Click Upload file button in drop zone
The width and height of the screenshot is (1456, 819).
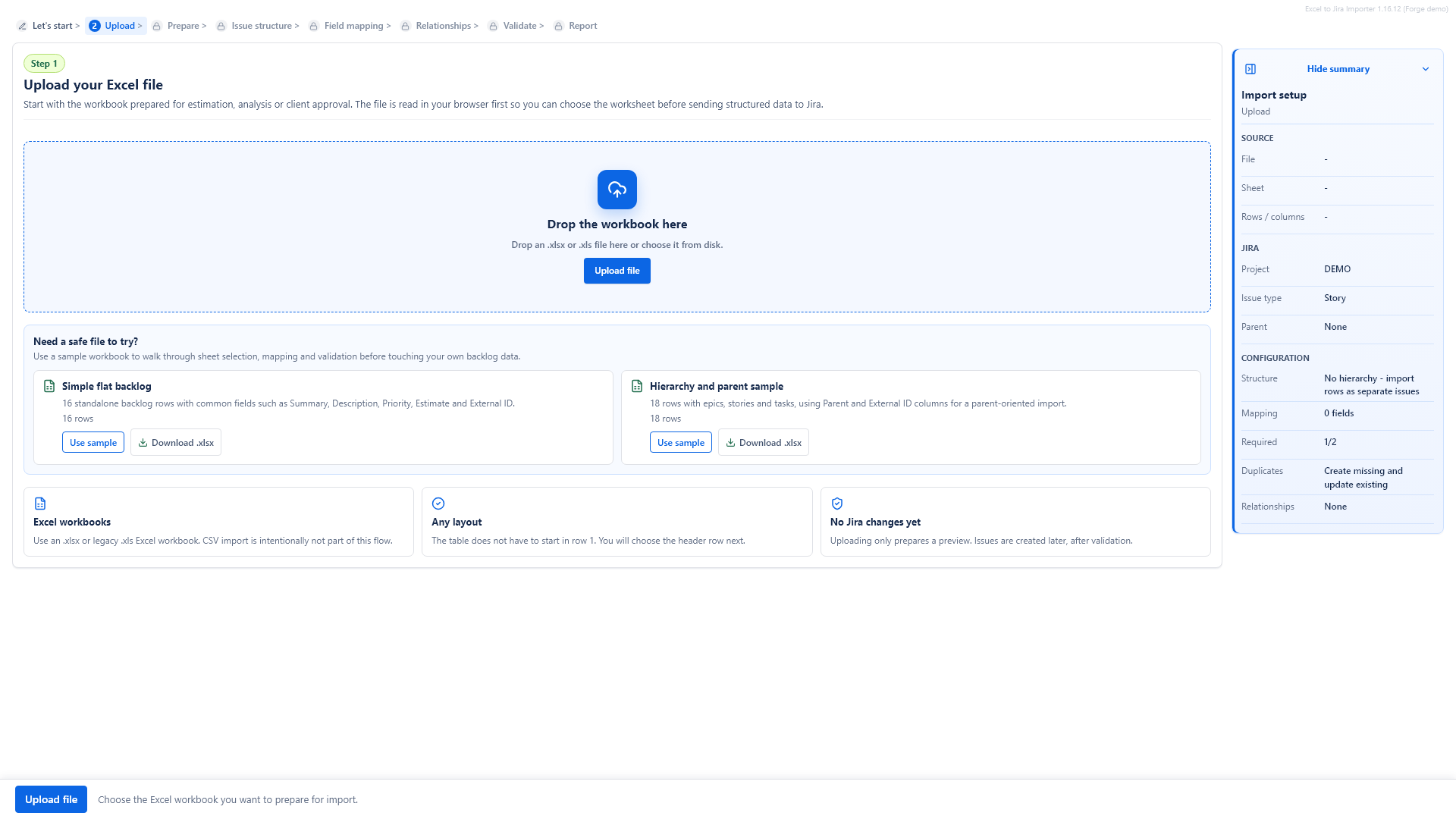[617, 271]
